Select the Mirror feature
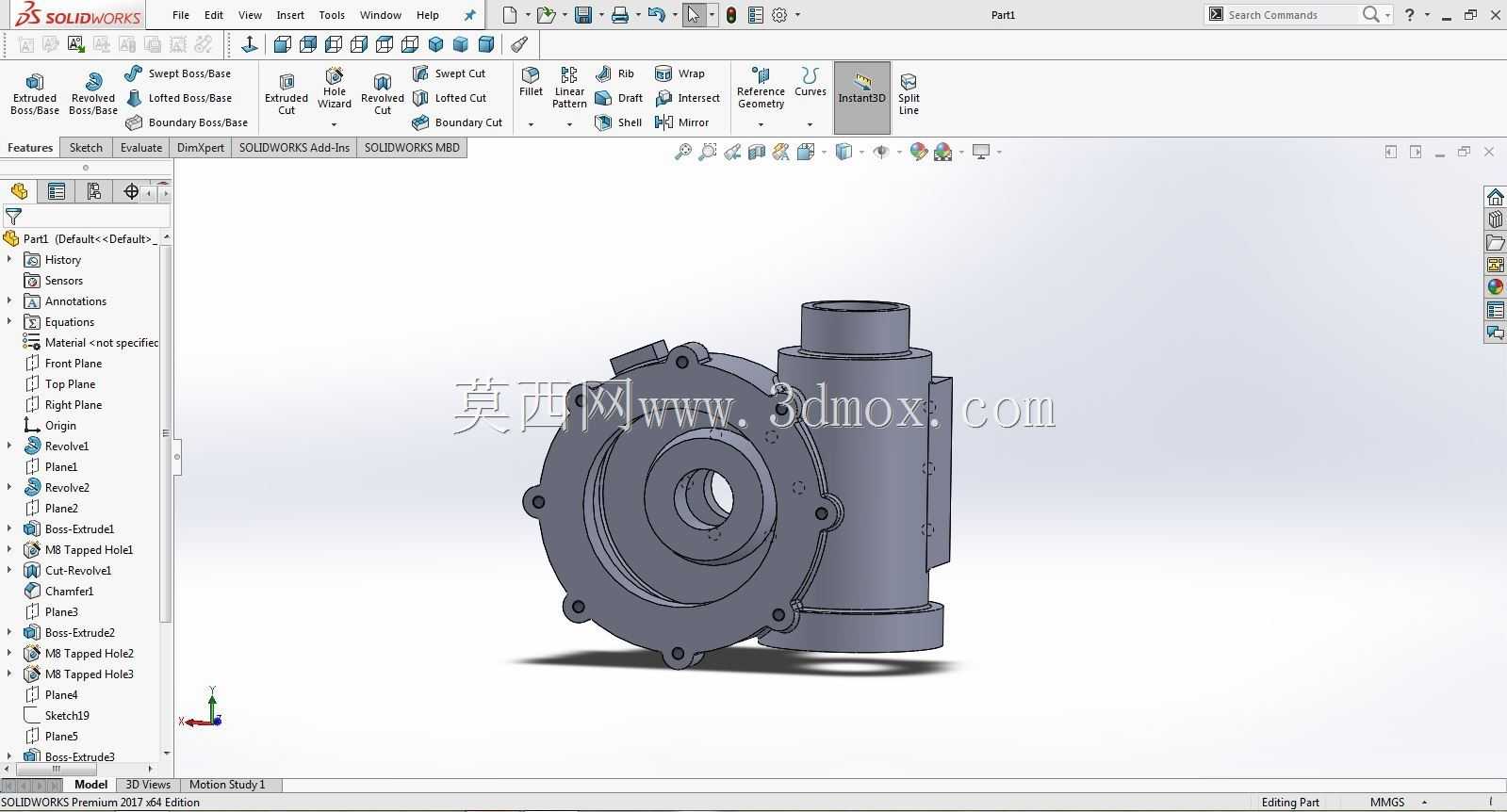 click(681, 122)
